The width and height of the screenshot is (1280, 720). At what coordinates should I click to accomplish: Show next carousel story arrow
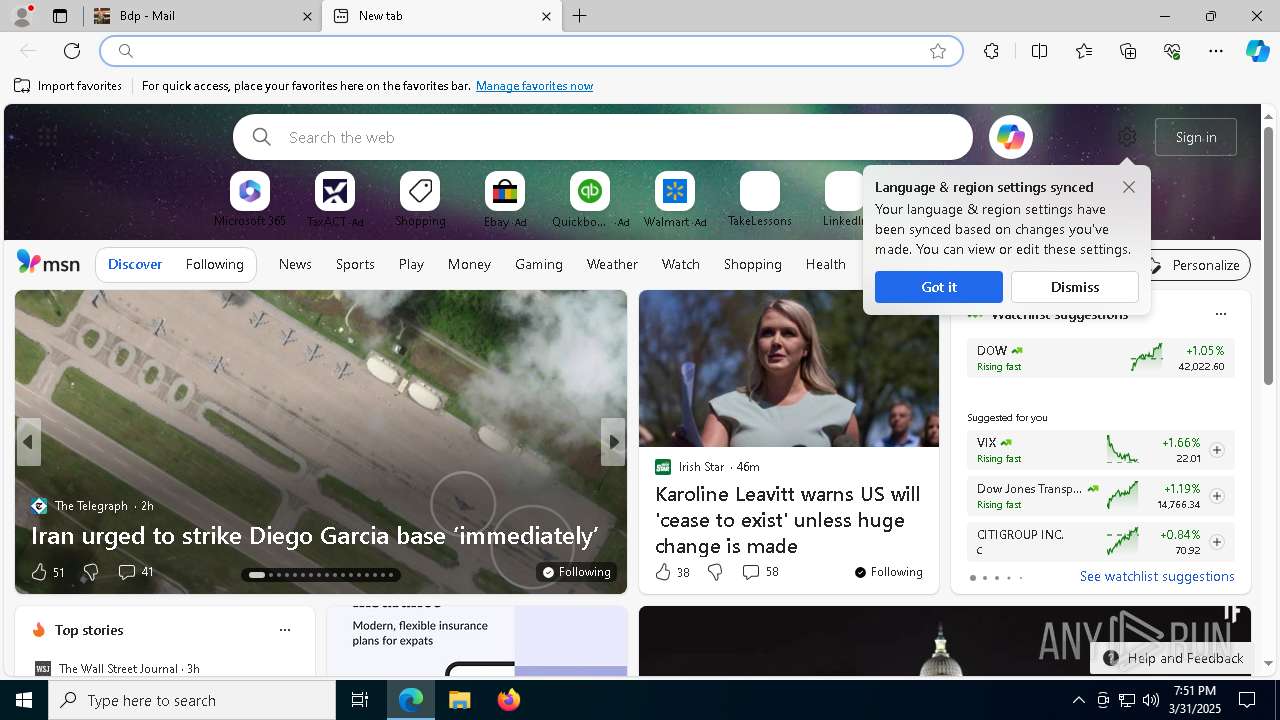tap(613, 442)
